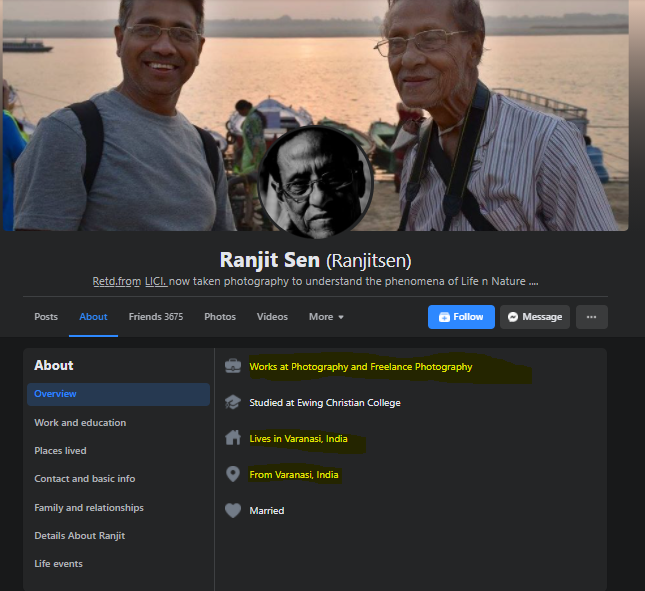Click the circular profile picture thumbnail
645x591 pixels.
point(315,182)
